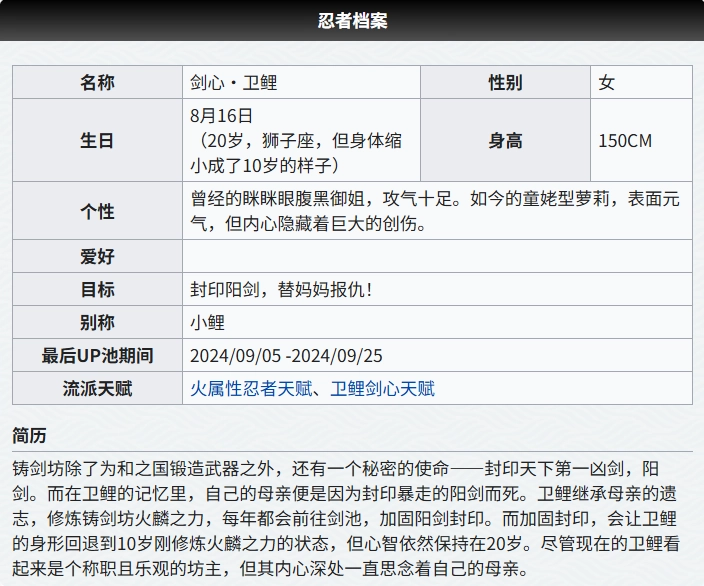This screenshot has height=586, width=704.
Task: Click the empty 爱好 value cell
Action: [x=437, y=256]
